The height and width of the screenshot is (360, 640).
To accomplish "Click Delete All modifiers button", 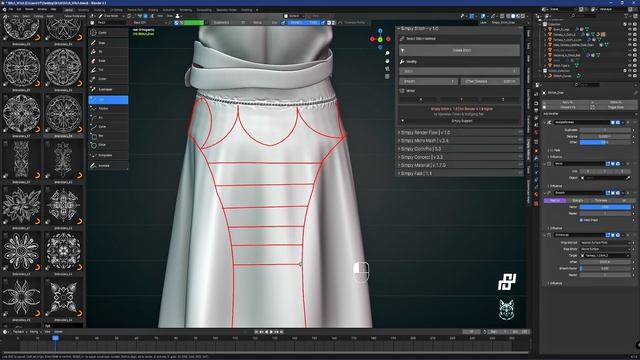I will (616, 102).
